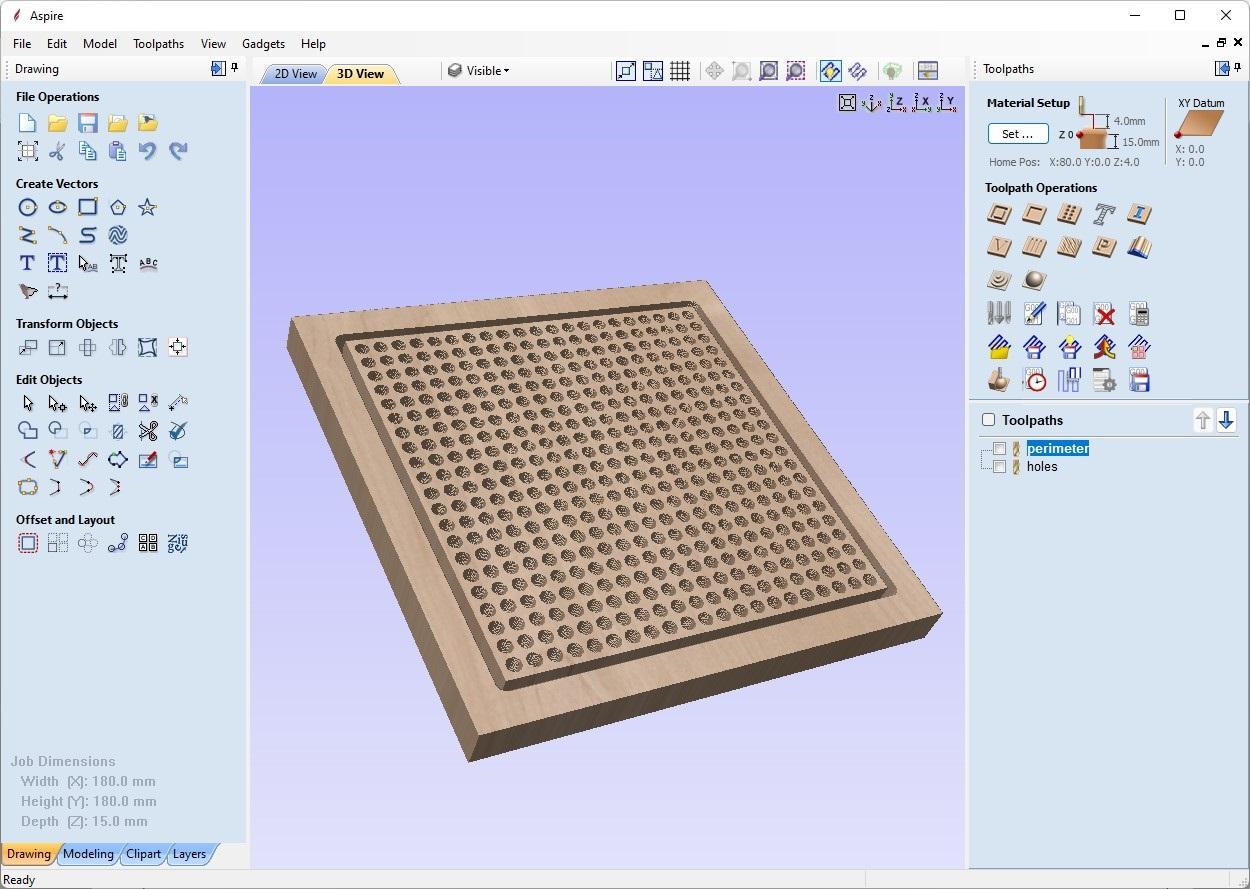Screen dimensions: 1250x889
Task: Choose the Draw Text tool
Action: 28,263
